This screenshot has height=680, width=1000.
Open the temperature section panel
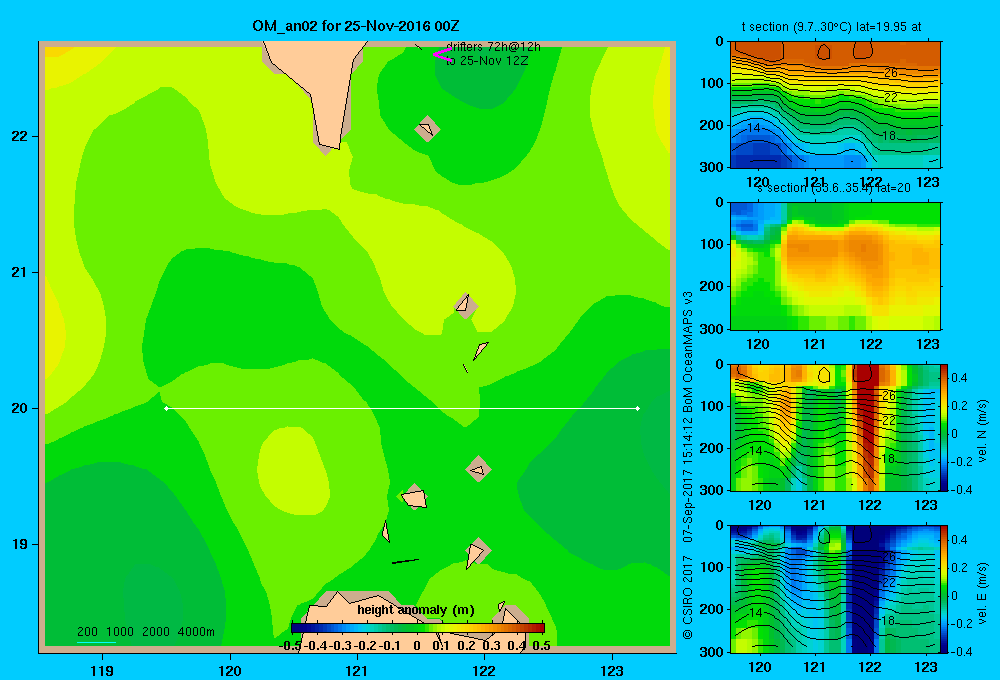835,105
